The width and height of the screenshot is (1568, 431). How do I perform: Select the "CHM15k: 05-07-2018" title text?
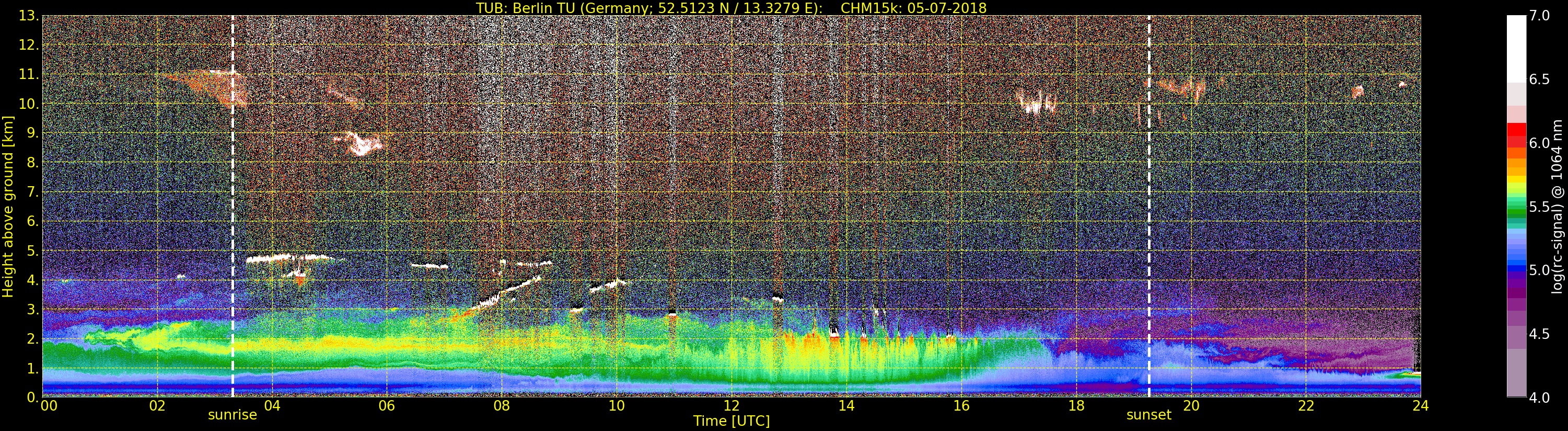[913, 8]
